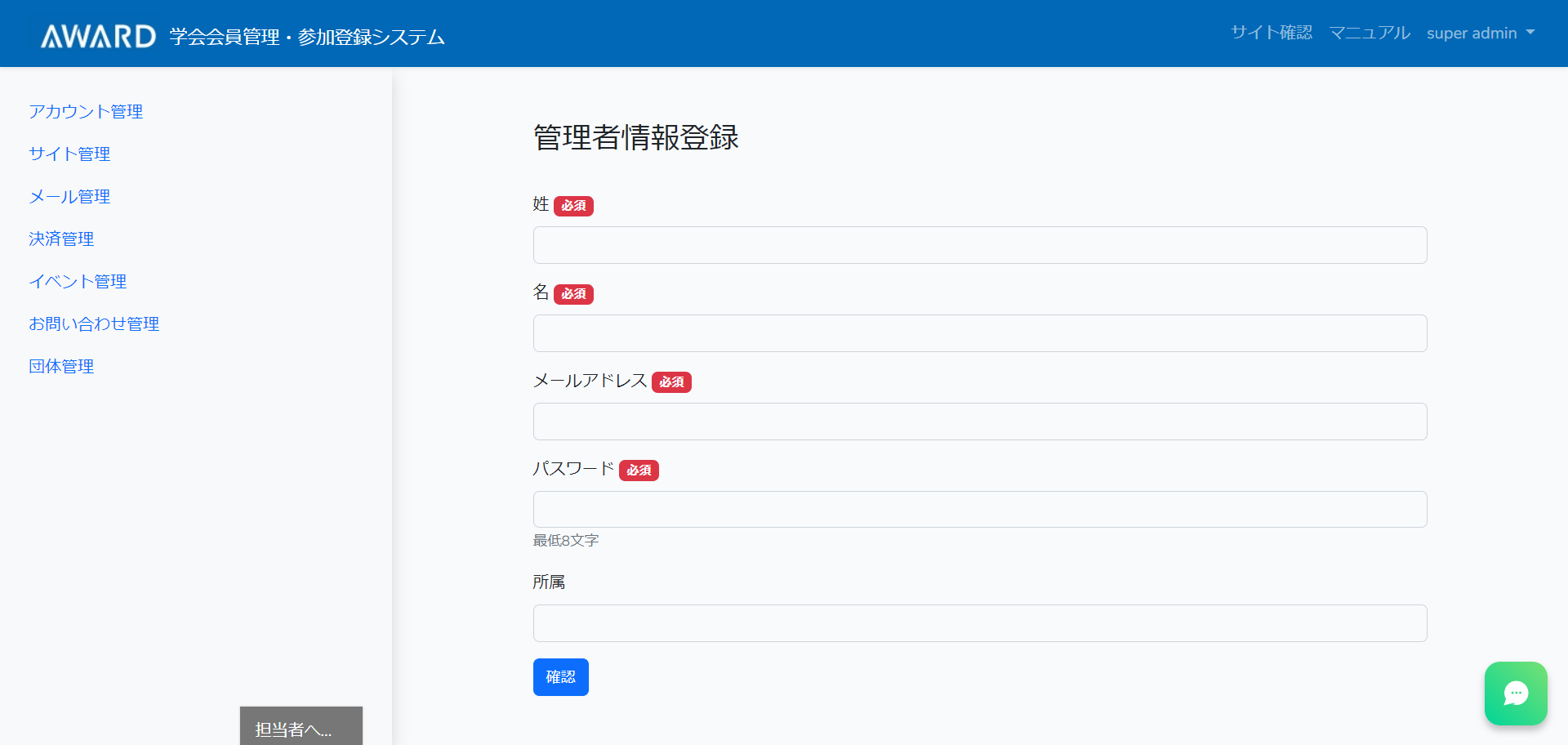
Task: Choose イベント管理 from sidebar
Action: point(78,281)
